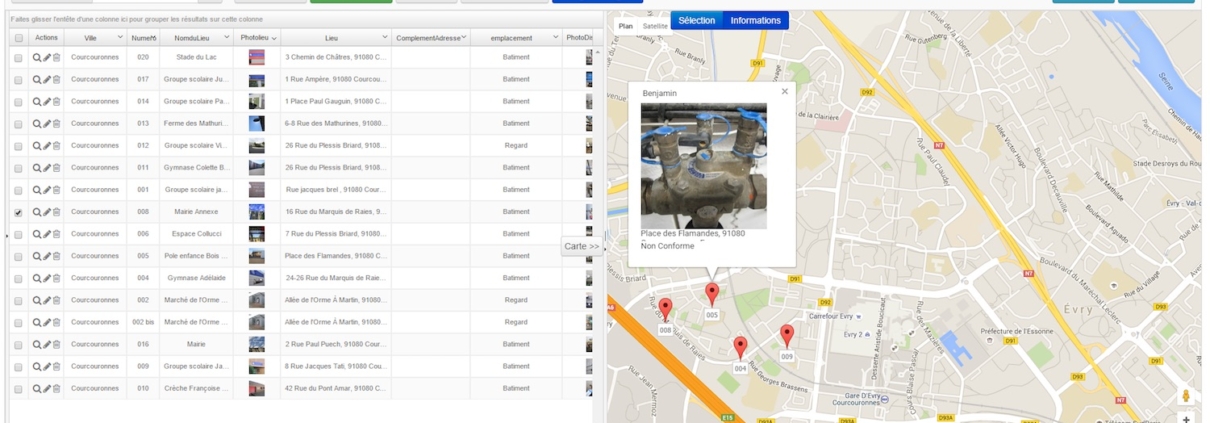Viewport: 1210px width, 423px height.
Task: Open the Mairie Annexe photo thumbnail
Action: (257, 212)
